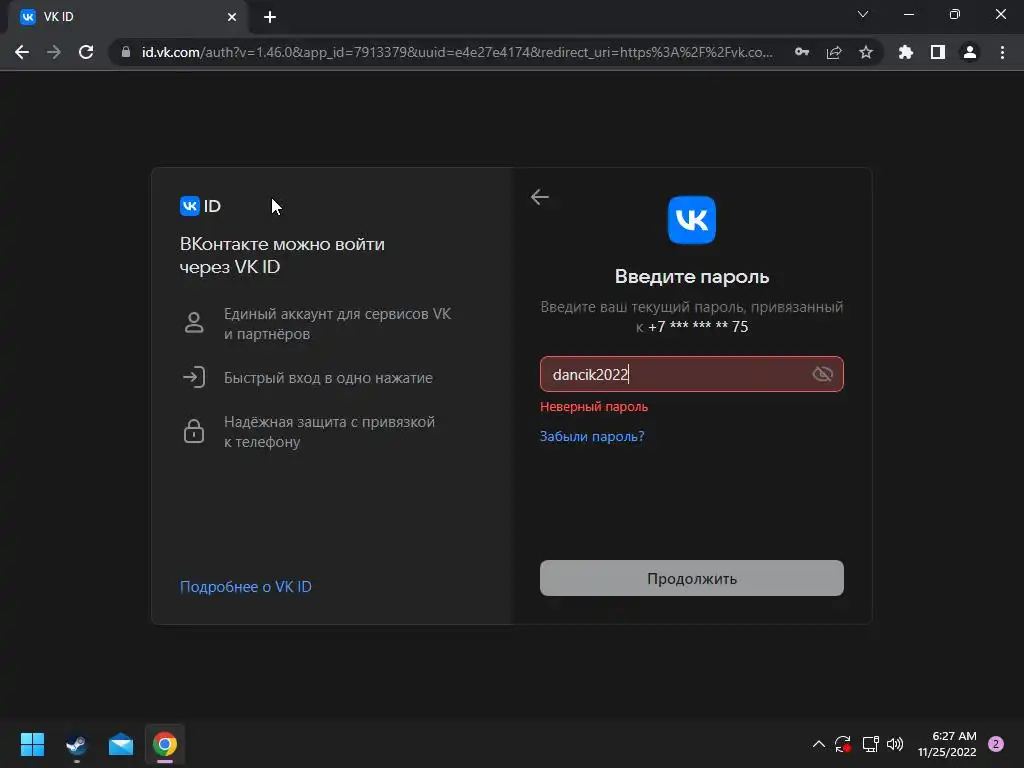Click the Продолжить button
Image resolution: width=1024 pixels, height=768 pixels.
click(692, 578)
